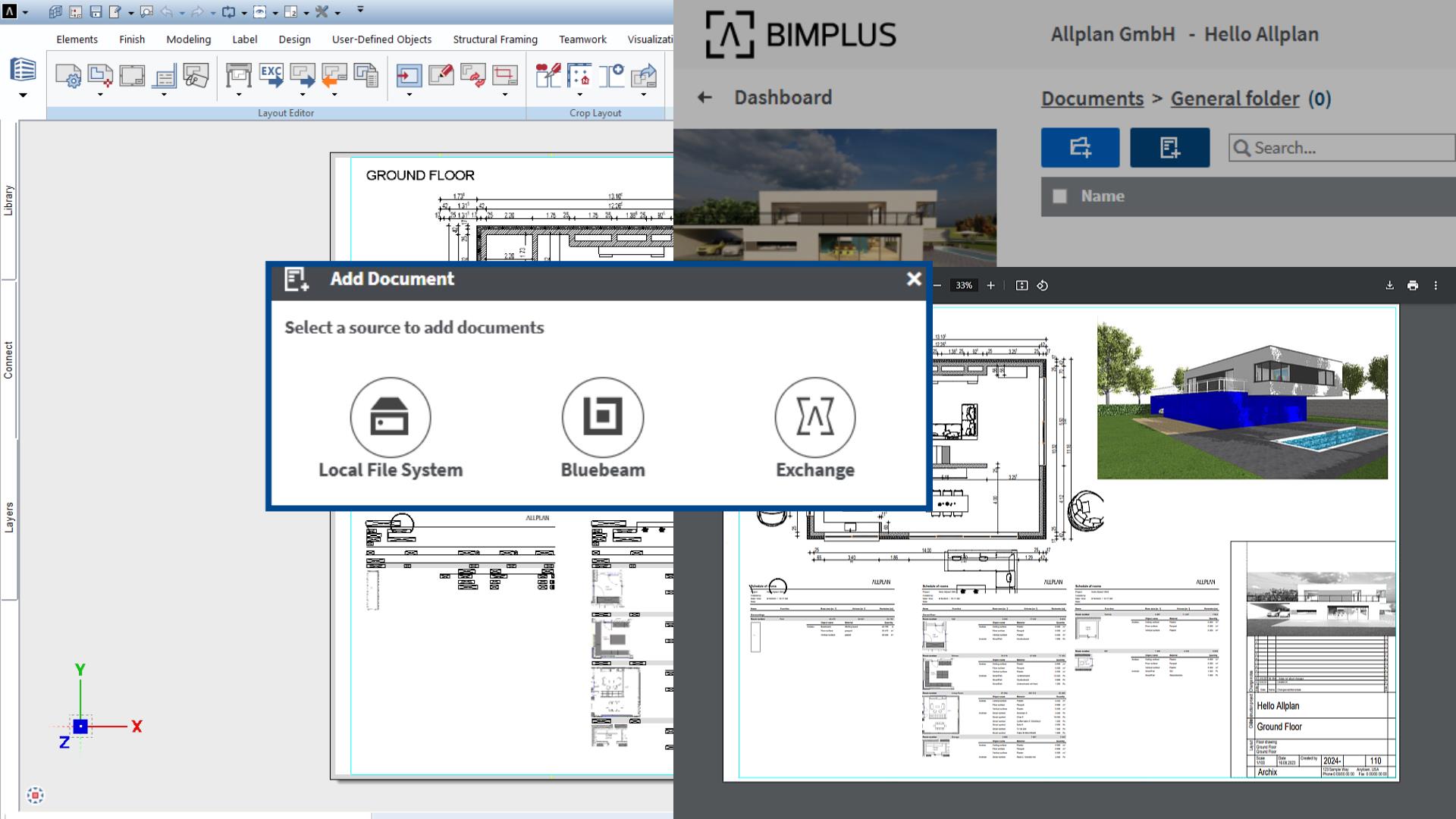Select Exchange as document source
Viewport: 1456px width, 819px height.
click(815, 428)
